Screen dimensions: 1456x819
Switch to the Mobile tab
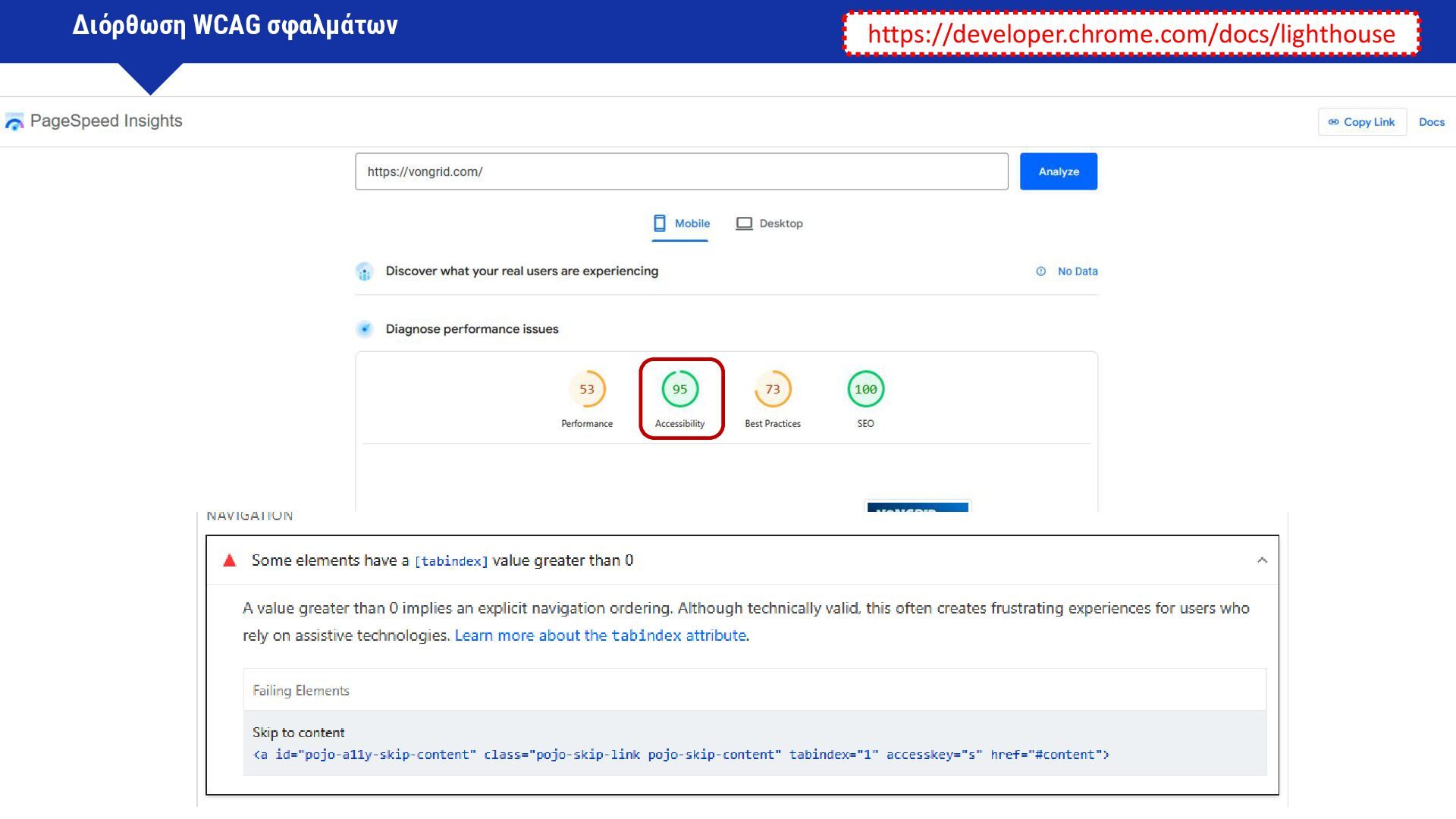click(x=692, y=224)
